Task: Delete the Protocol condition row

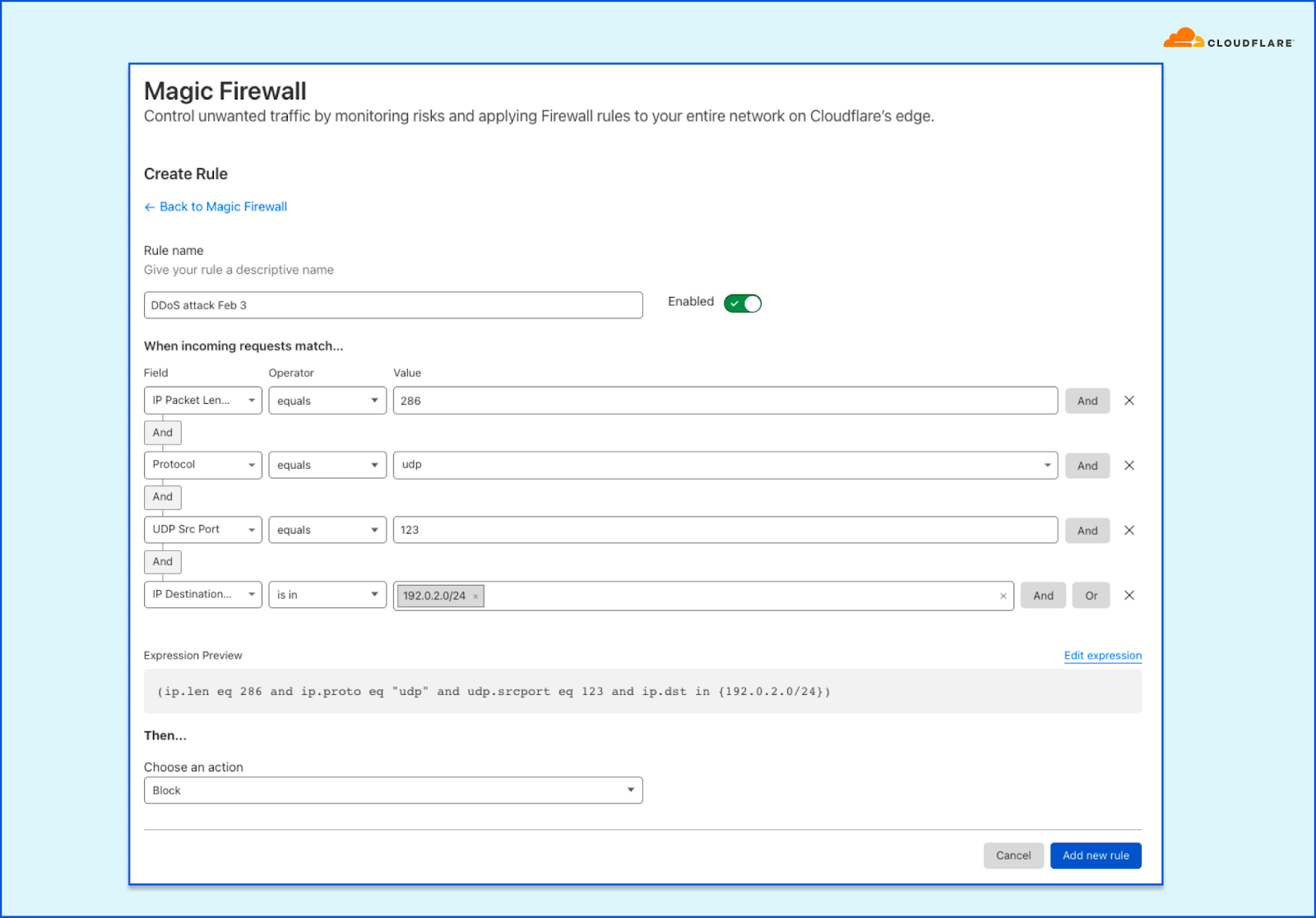Action: [x=1129, y=466]
